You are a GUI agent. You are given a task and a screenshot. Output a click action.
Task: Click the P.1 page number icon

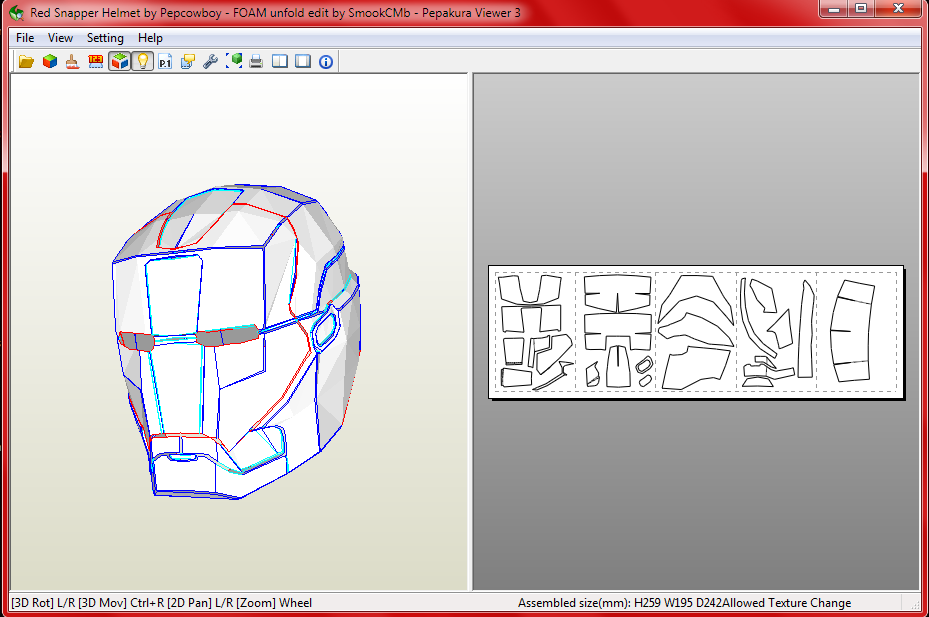[165, 62]
